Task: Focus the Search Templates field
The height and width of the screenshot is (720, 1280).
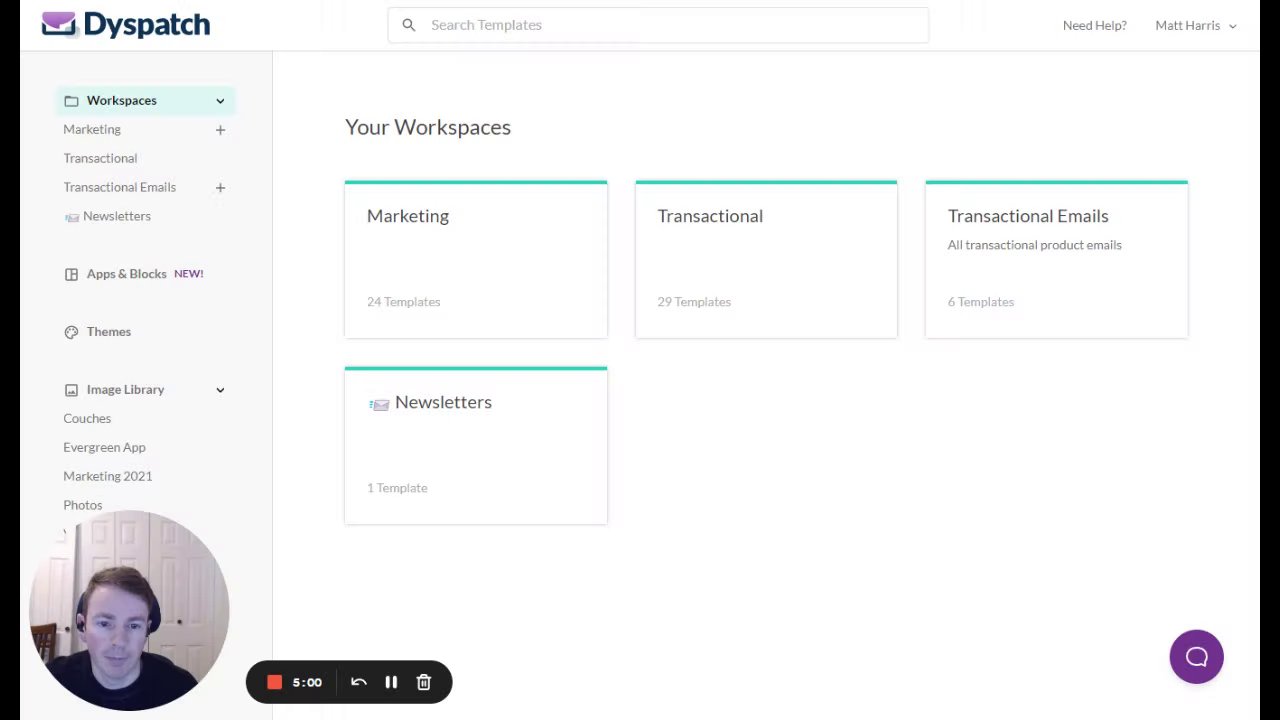Action: pyautogui.click(x=670, y=25)
